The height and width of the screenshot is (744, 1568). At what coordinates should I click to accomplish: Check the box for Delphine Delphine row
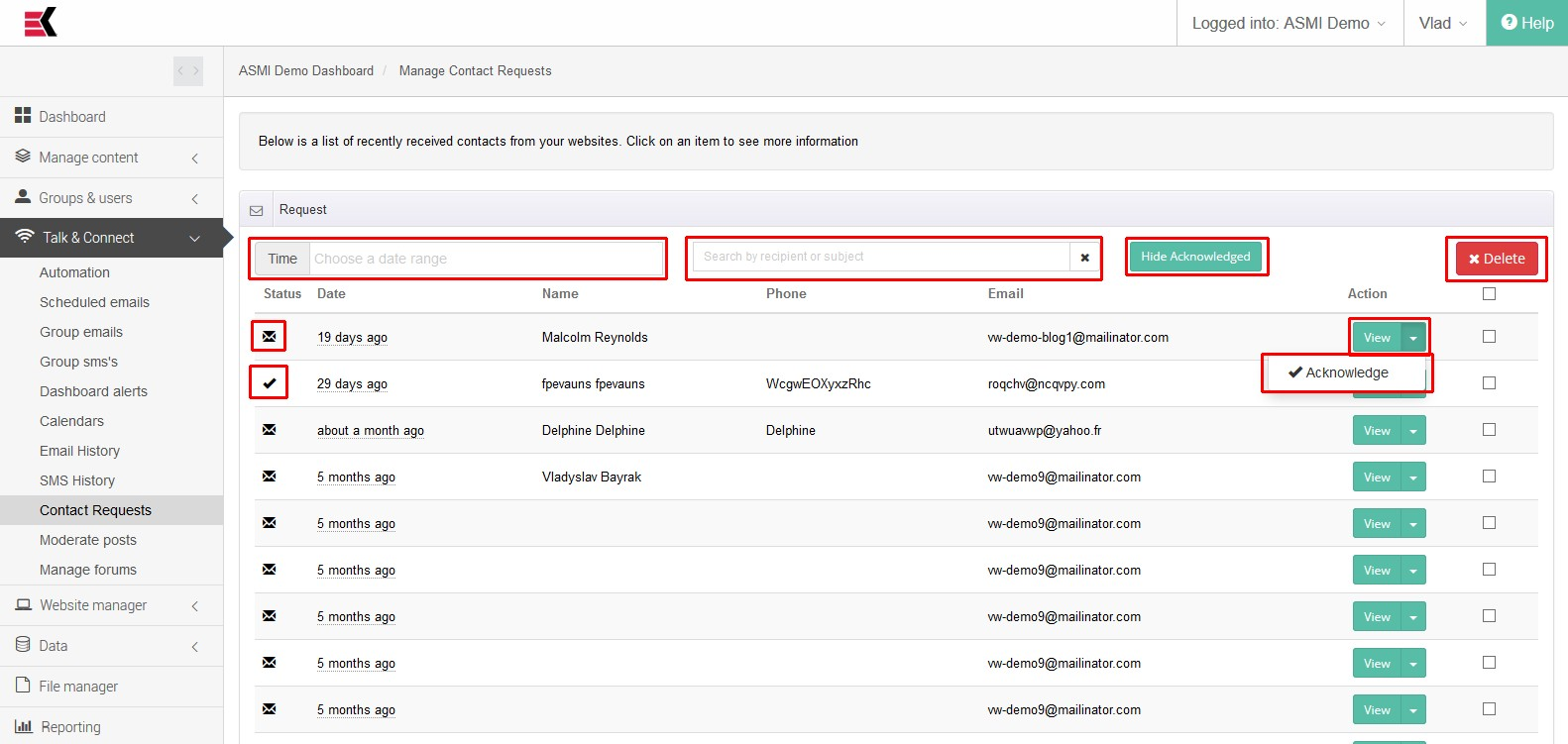click(x=1489, y=430)
